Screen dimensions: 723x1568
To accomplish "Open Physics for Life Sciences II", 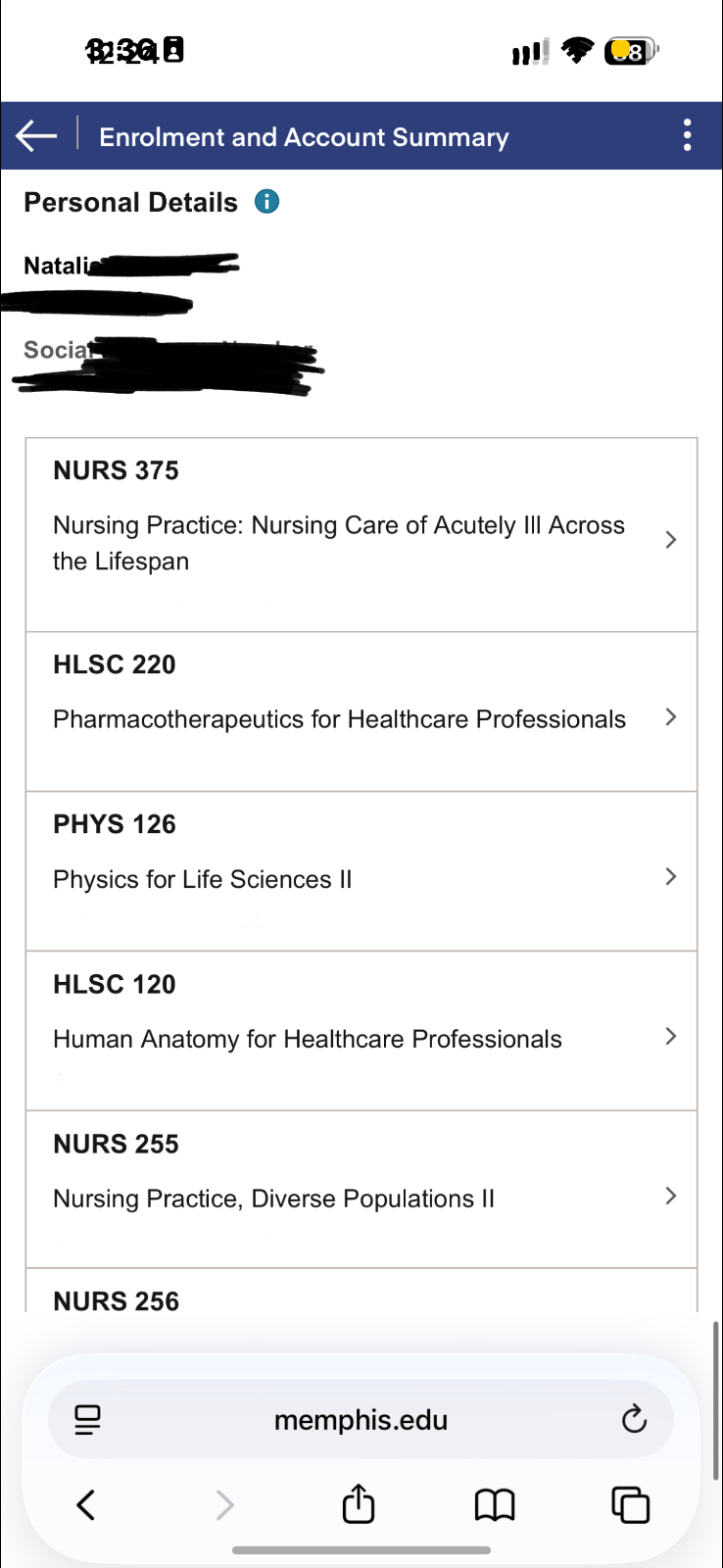I will coord(203,879).
